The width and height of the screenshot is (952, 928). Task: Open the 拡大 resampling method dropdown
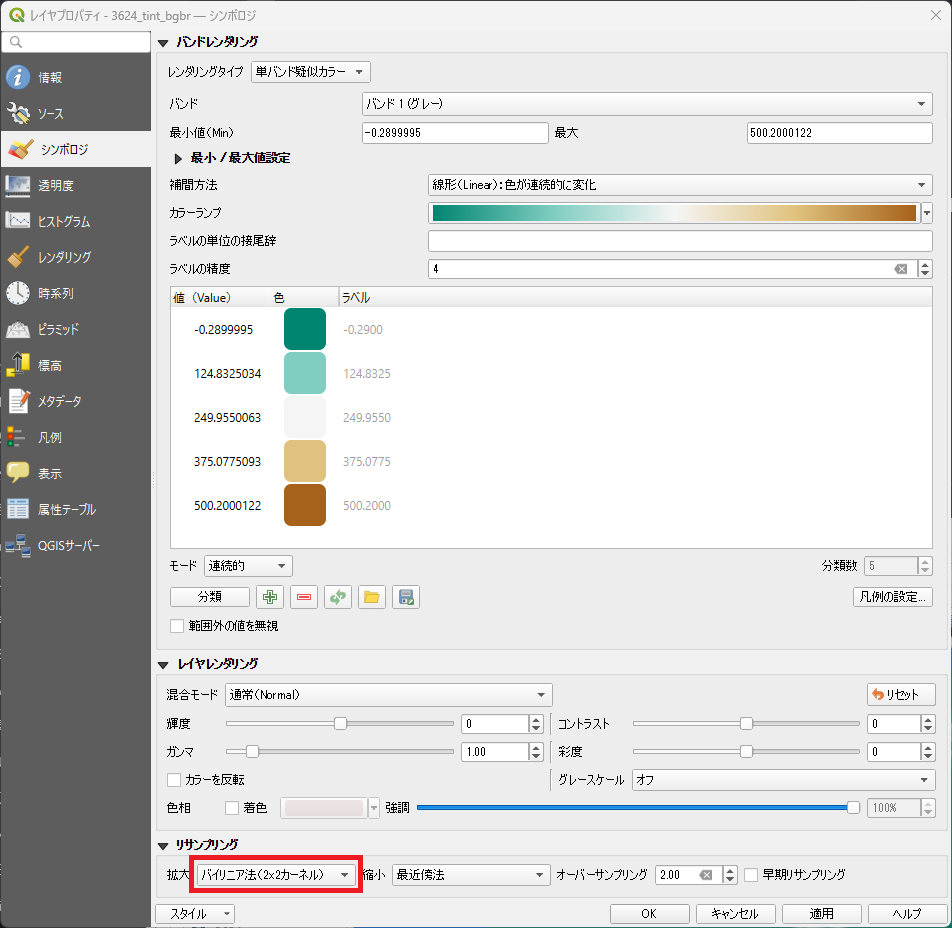(276, 874)
